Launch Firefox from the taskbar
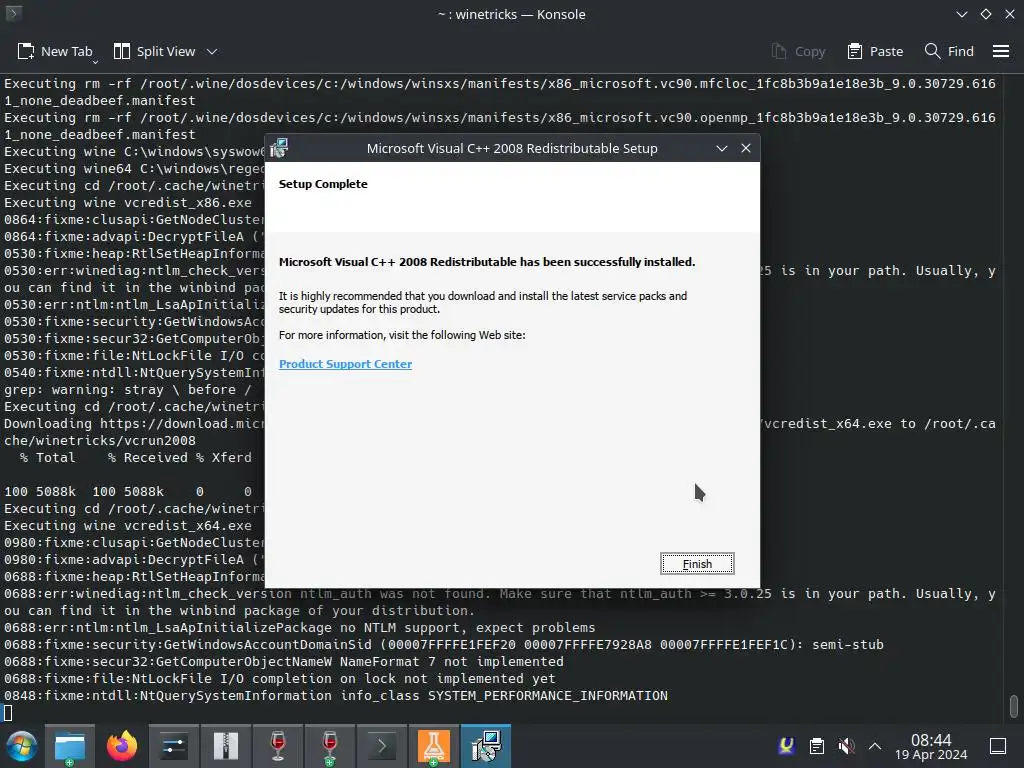 [122, 746]
